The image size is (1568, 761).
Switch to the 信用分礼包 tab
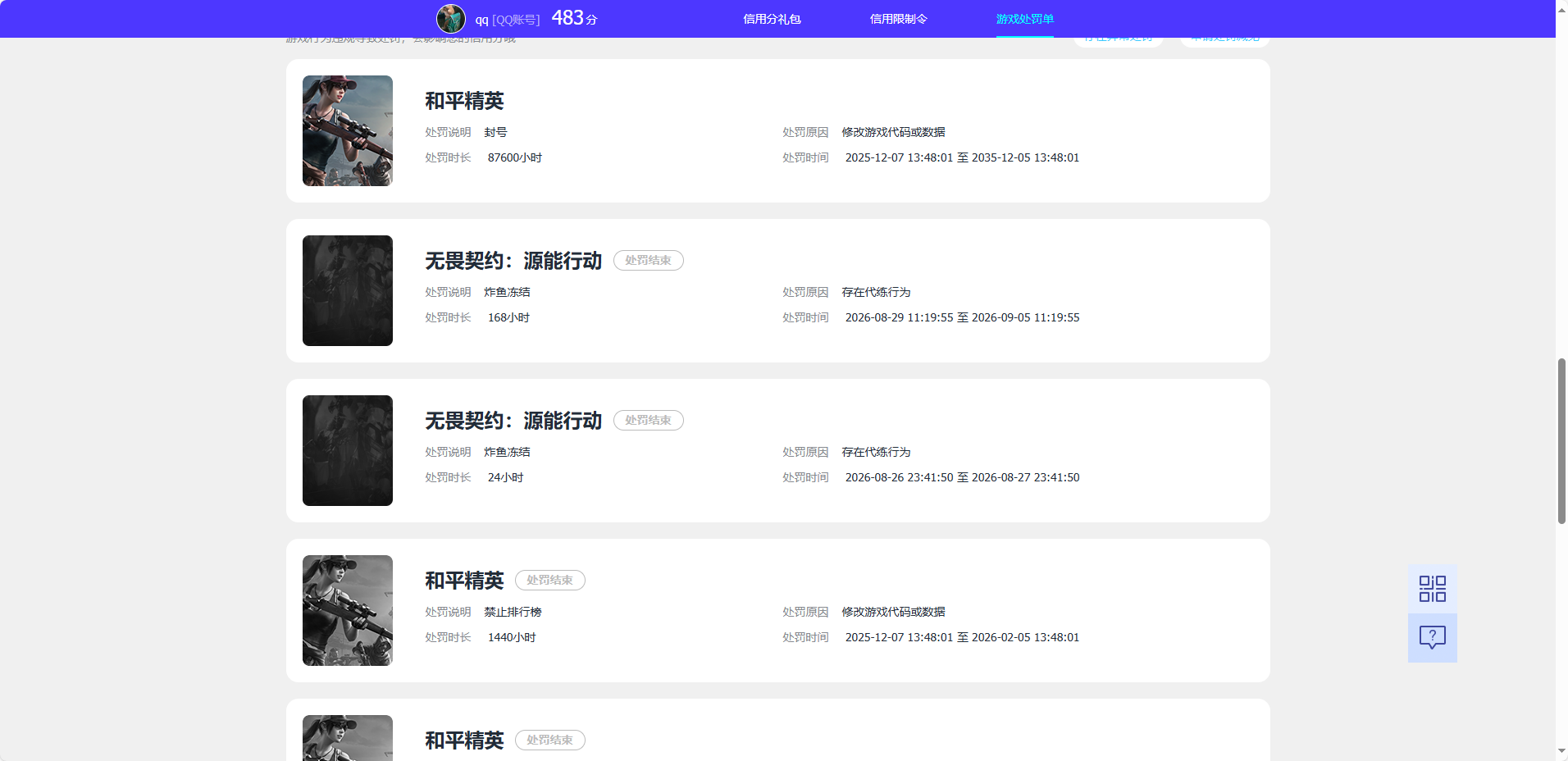click(x=772, y=19)
